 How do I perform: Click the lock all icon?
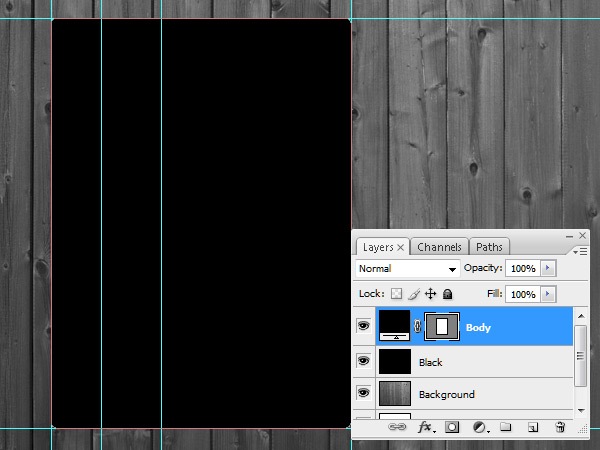pos(448,294)
